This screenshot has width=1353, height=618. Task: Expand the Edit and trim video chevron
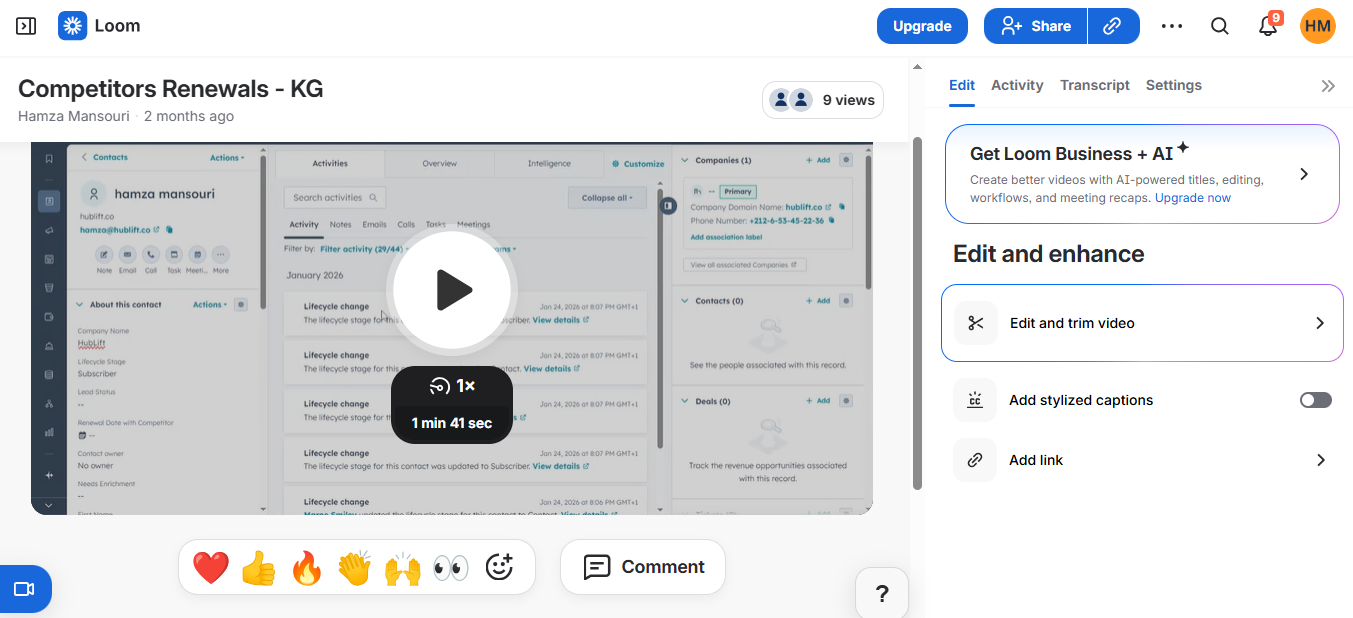pyautogui.click(x=1320, y=323)
